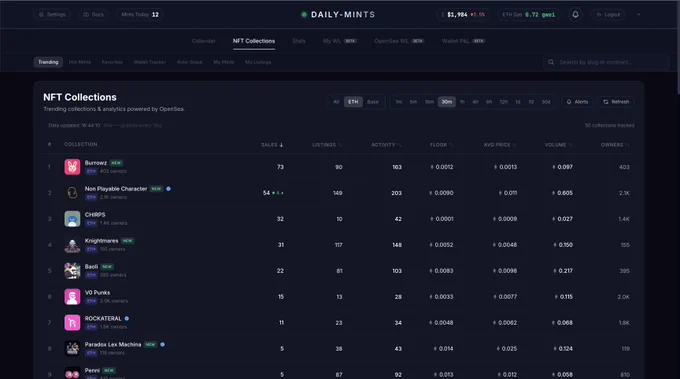Choose the 1h time range
Image resolution: width=680 pixels, height=379 pixels.
[462, 102]
